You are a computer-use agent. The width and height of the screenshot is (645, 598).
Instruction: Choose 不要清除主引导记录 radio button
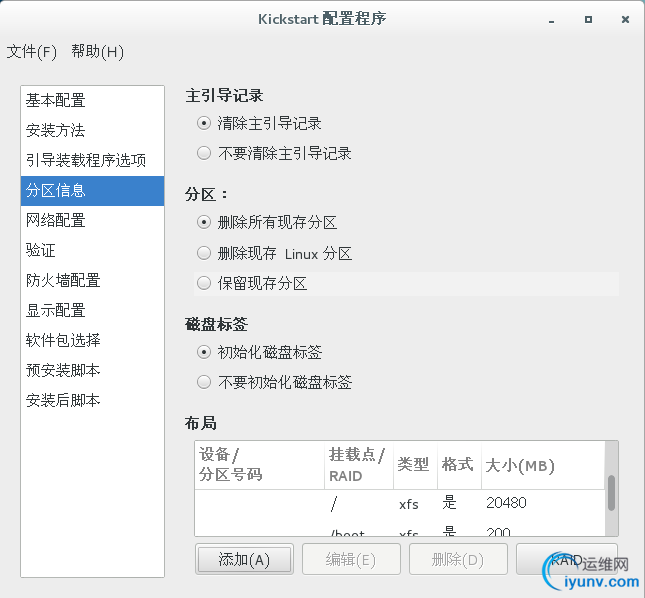point(204,153)
